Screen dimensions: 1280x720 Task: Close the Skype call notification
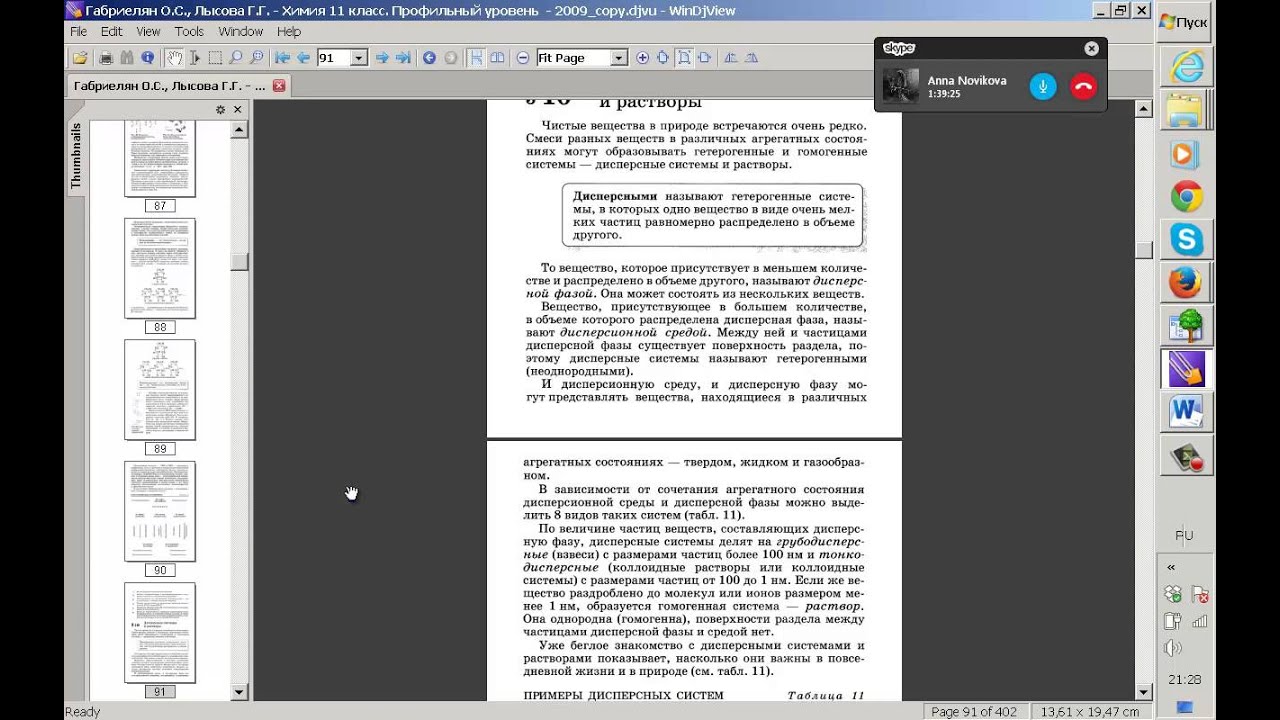click(x=1091, y=48)
